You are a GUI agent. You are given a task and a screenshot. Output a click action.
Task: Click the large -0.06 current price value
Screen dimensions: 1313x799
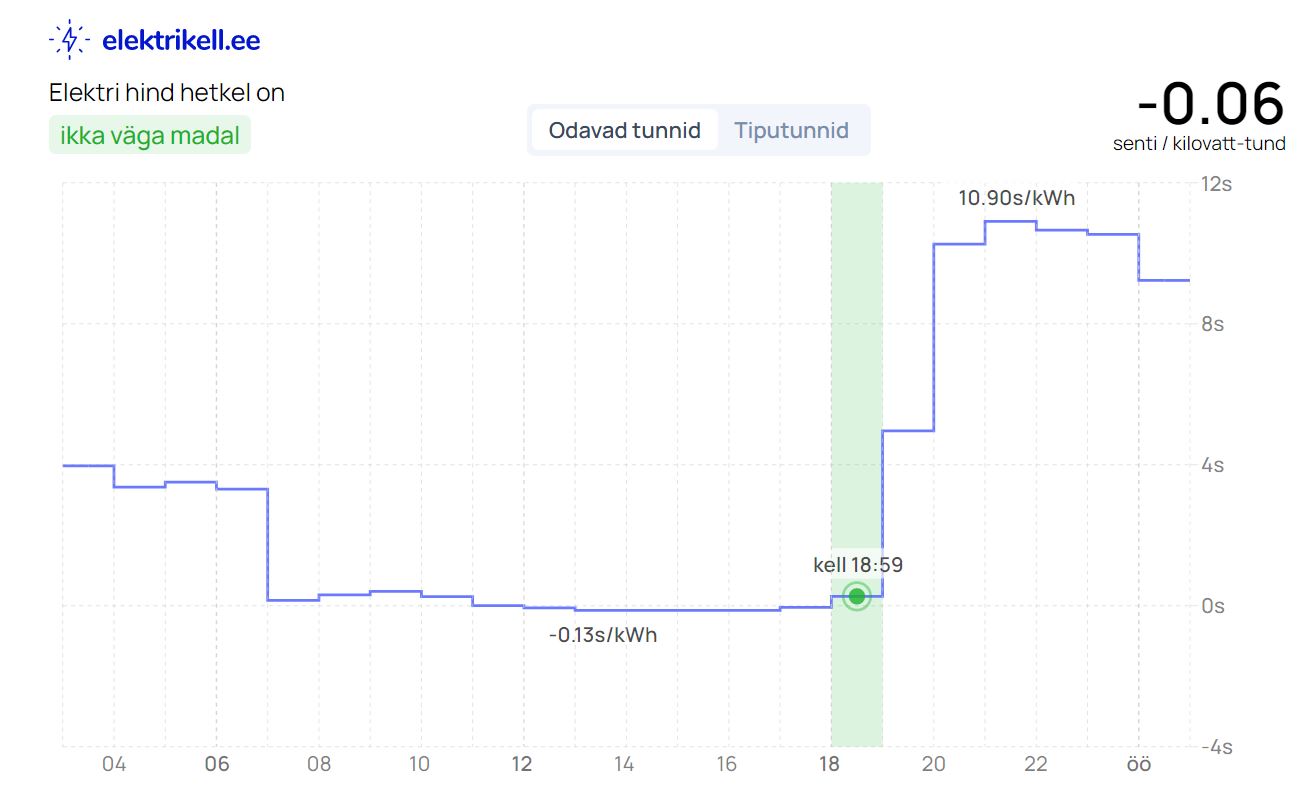point(1210,103)
